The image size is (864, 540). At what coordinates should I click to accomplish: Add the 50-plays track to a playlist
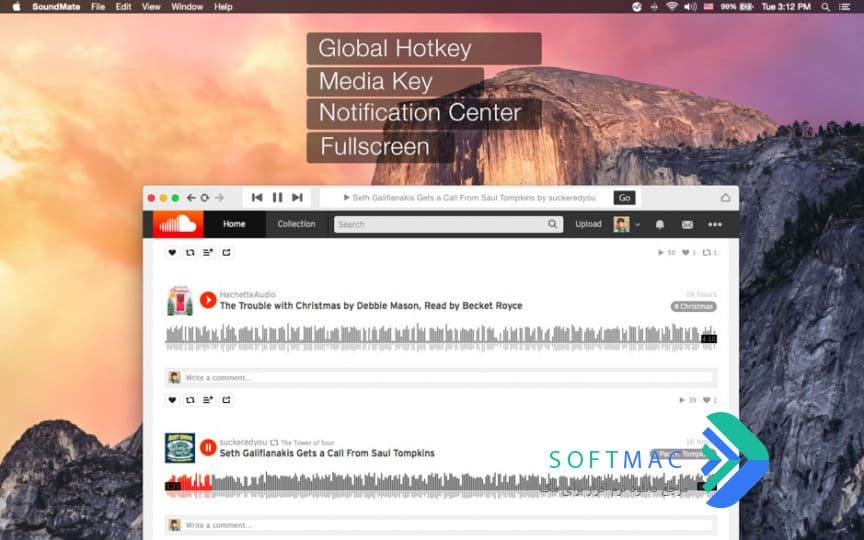click(208, 252)
